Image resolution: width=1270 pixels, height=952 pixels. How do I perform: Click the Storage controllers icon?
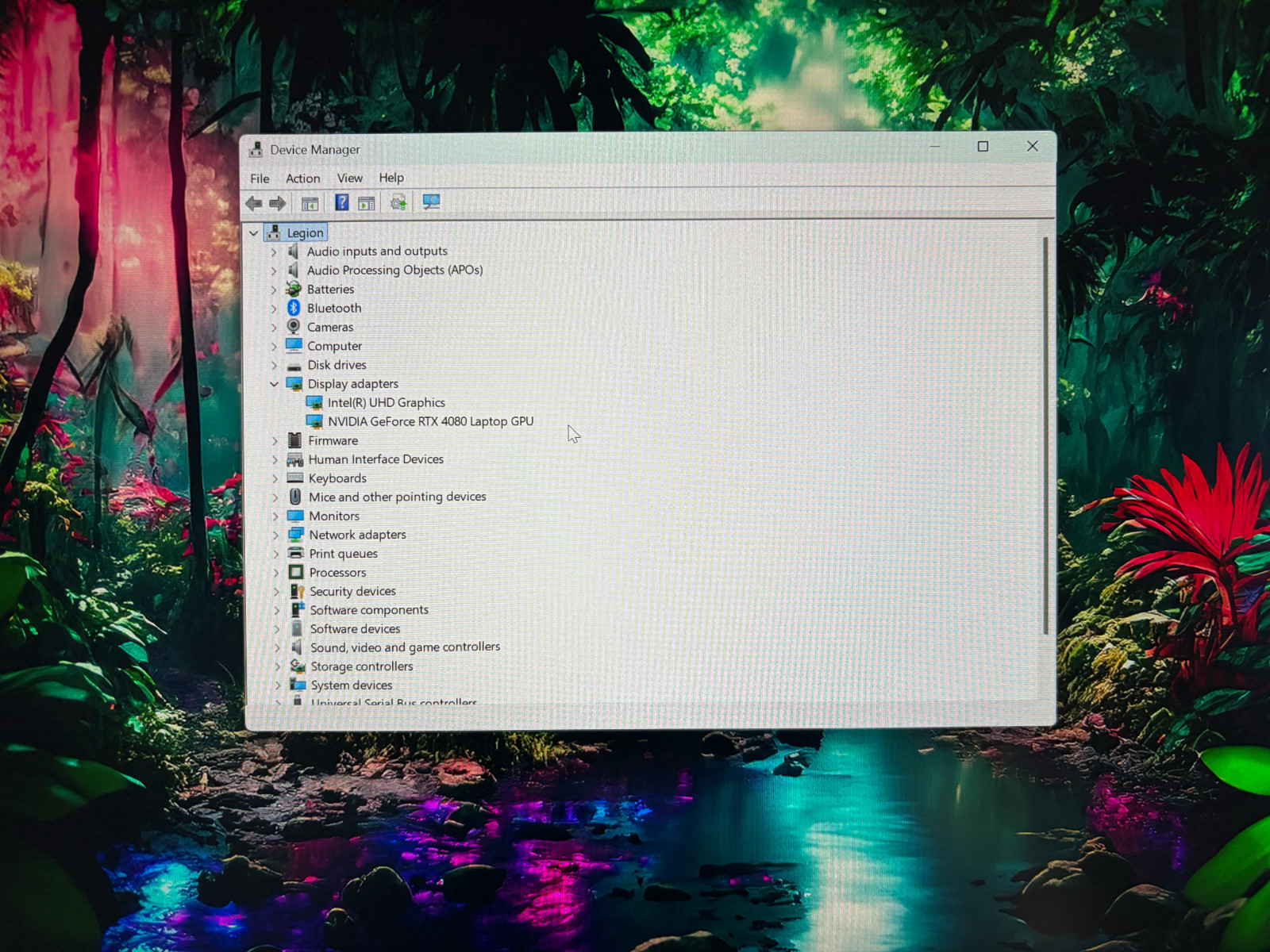298,666
